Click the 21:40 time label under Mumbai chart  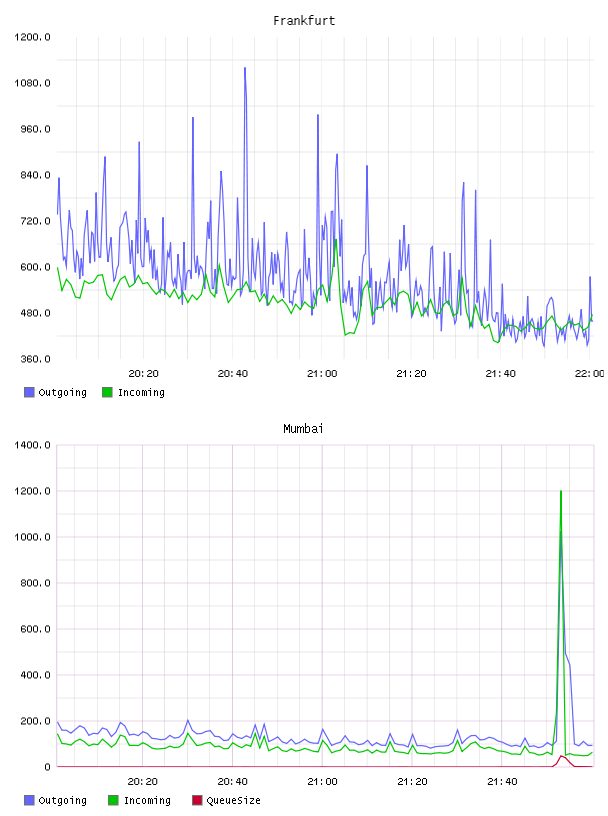point(502,782)
